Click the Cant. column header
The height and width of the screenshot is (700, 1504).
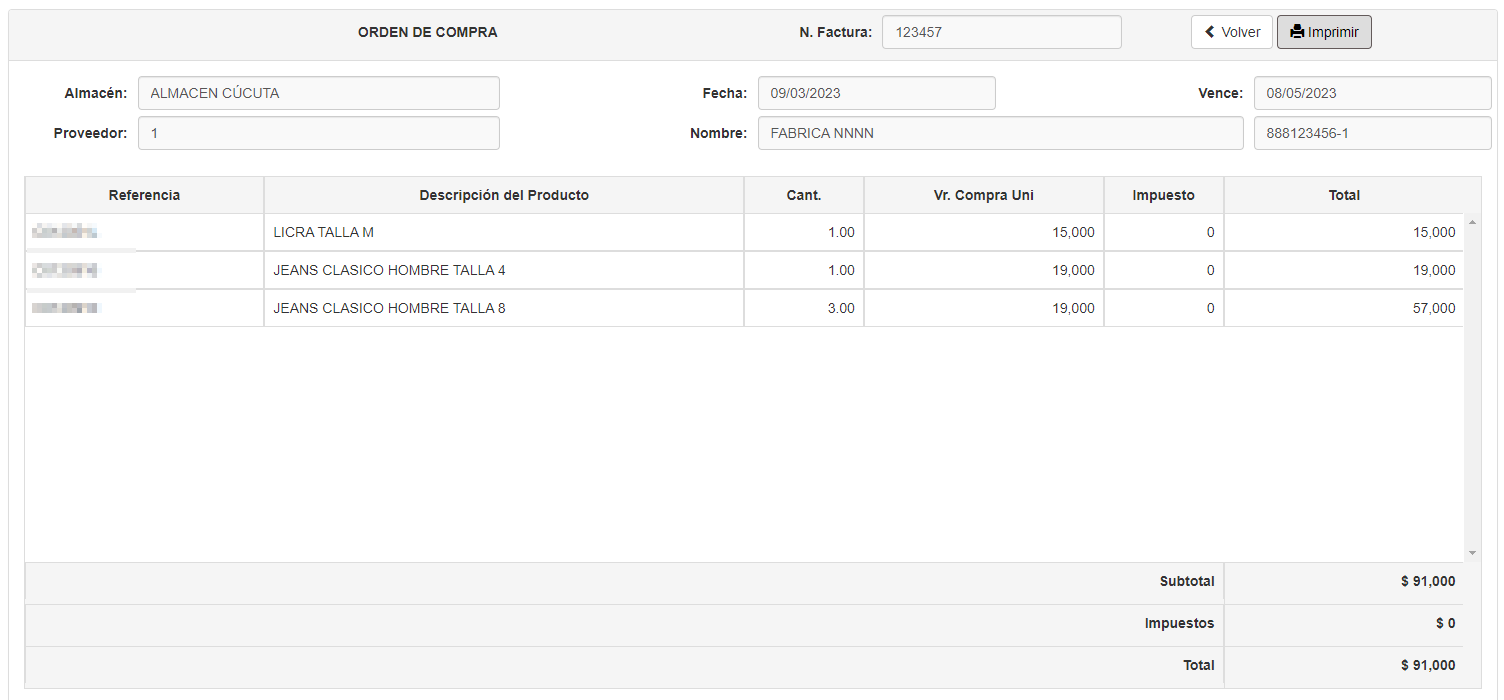(x=804, y=195)
